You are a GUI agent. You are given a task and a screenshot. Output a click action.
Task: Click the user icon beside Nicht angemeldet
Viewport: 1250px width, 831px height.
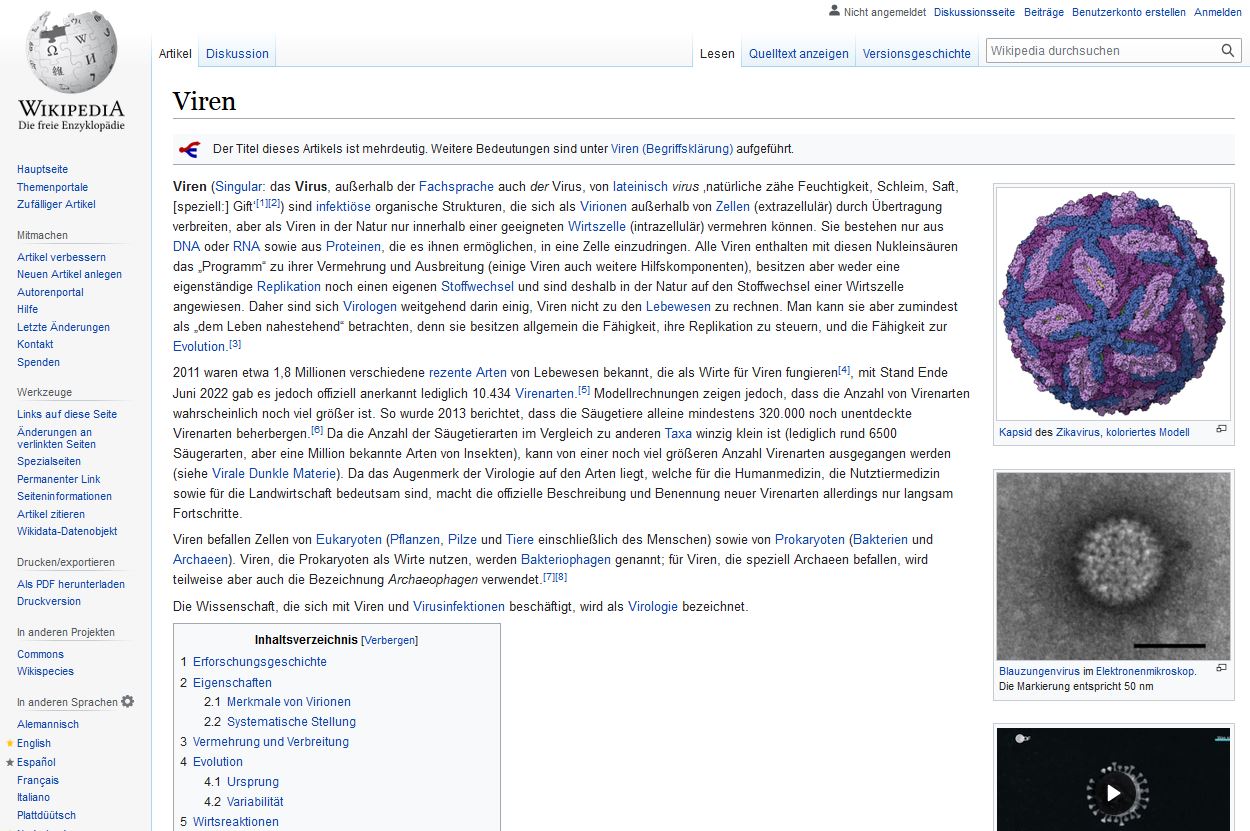(x=835, y=11)
